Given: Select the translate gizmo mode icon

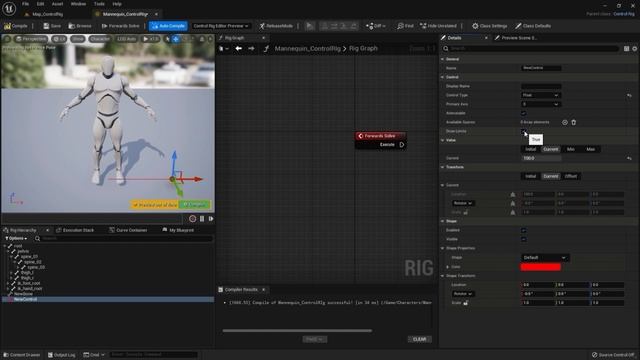Looking at the screenshot, I should coord(176,39).
